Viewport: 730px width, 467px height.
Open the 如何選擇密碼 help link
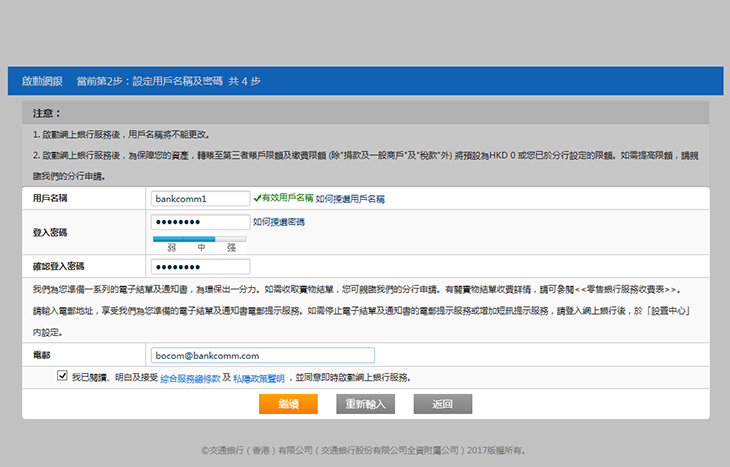[x=279, y=222]
